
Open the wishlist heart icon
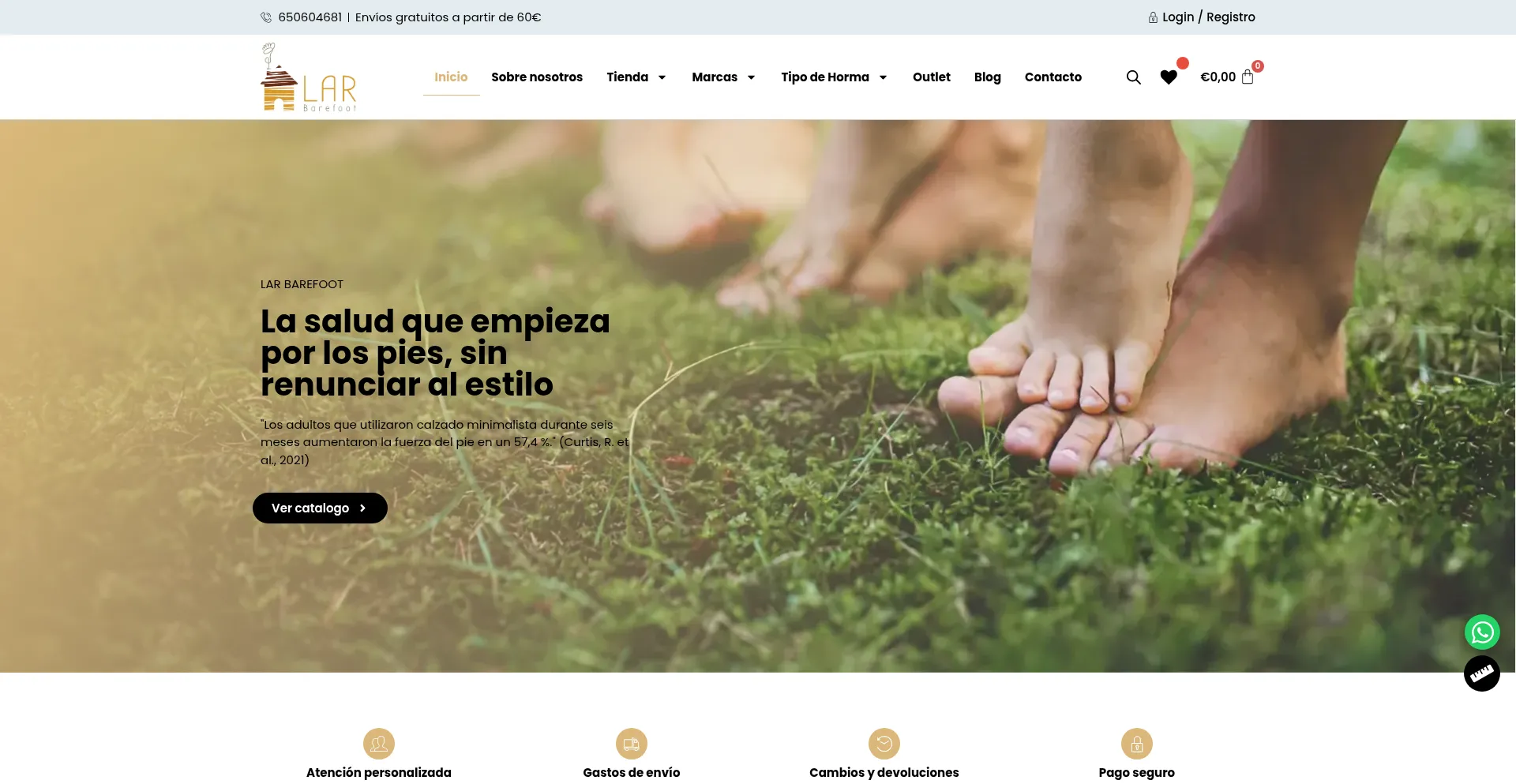(1169, 77)
